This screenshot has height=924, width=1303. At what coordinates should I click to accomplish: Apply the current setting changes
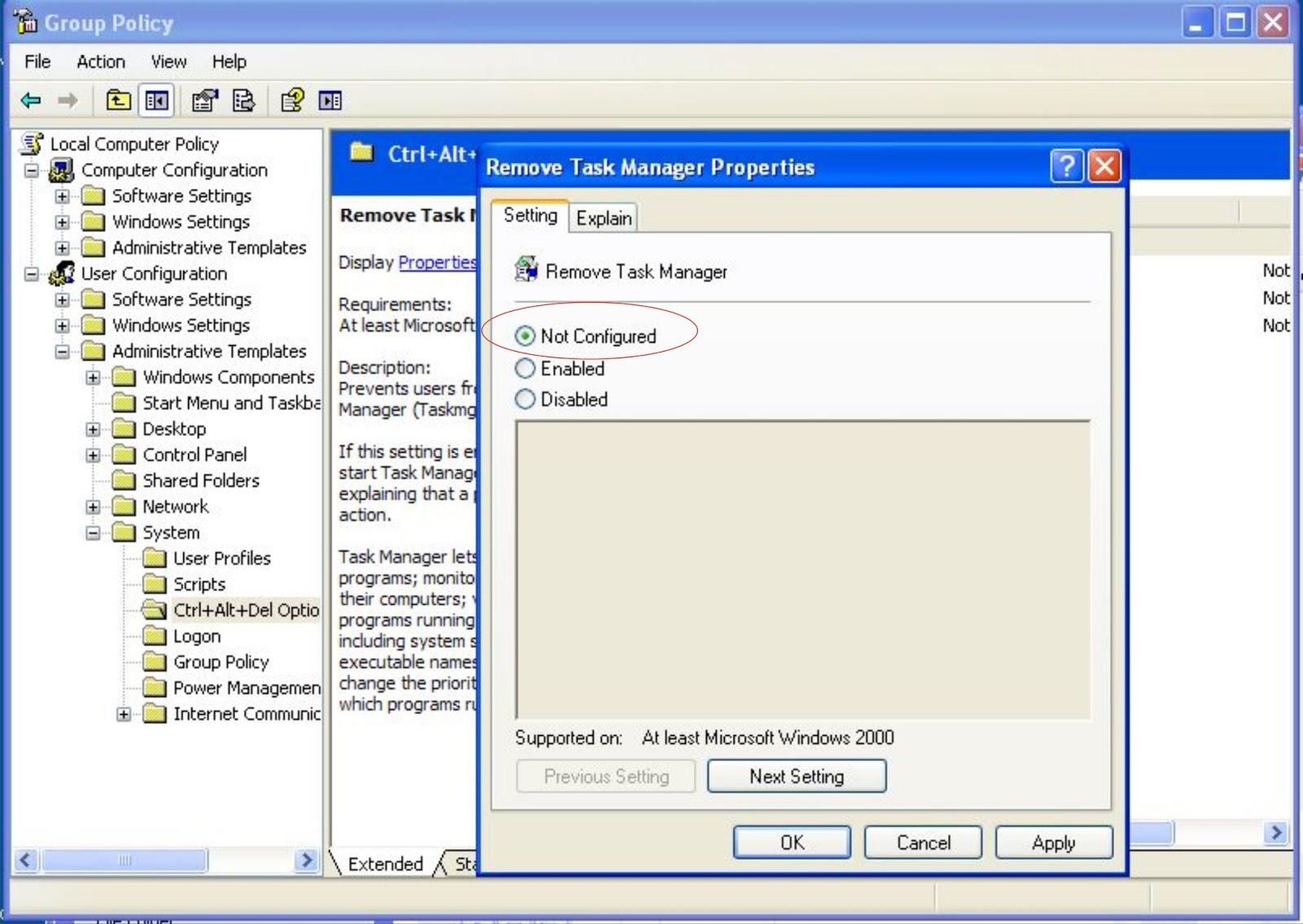(x=1054, y=843)
